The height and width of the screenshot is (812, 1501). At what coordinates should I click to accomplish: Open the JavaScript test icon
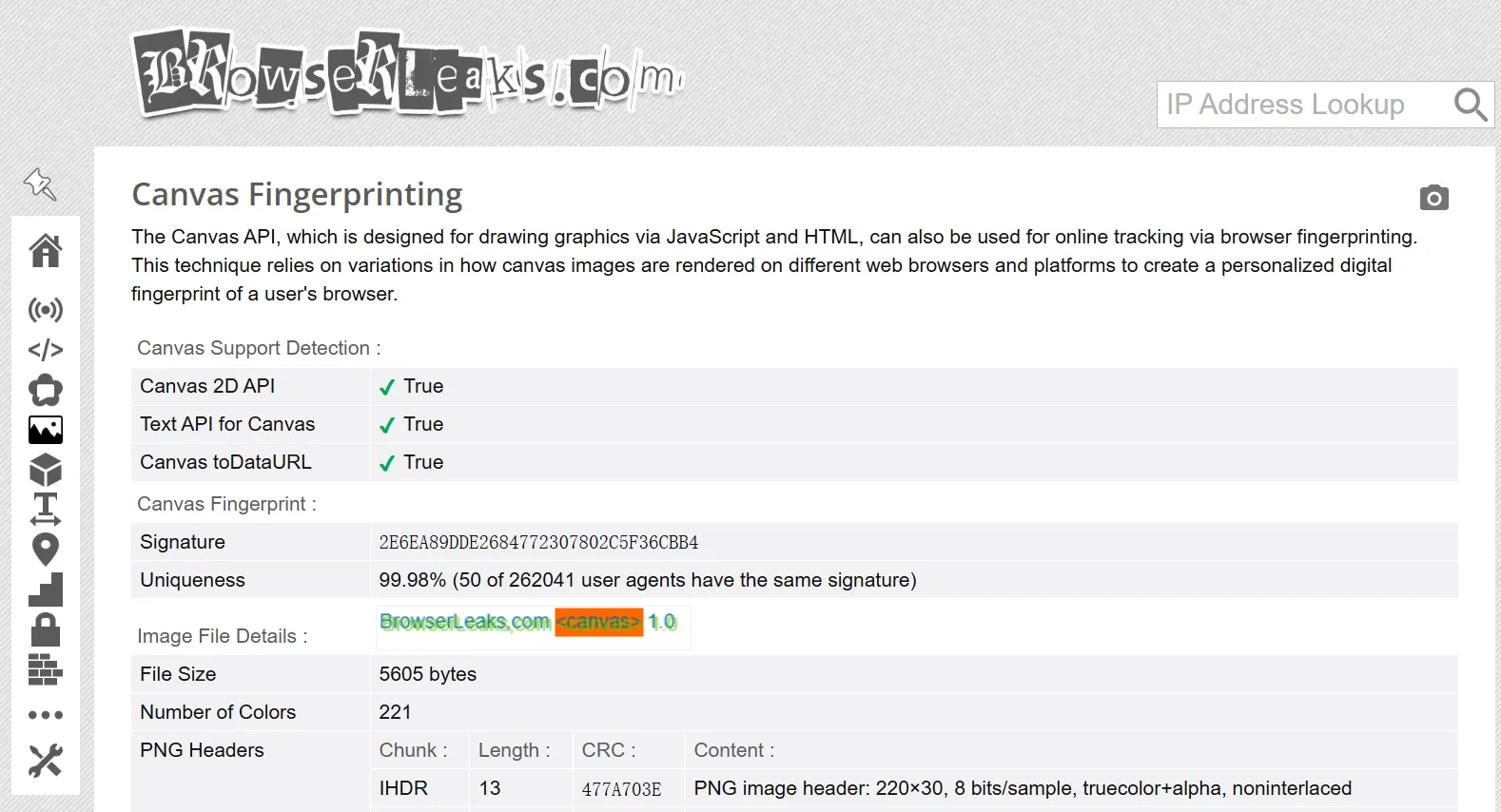click(45, 350)
